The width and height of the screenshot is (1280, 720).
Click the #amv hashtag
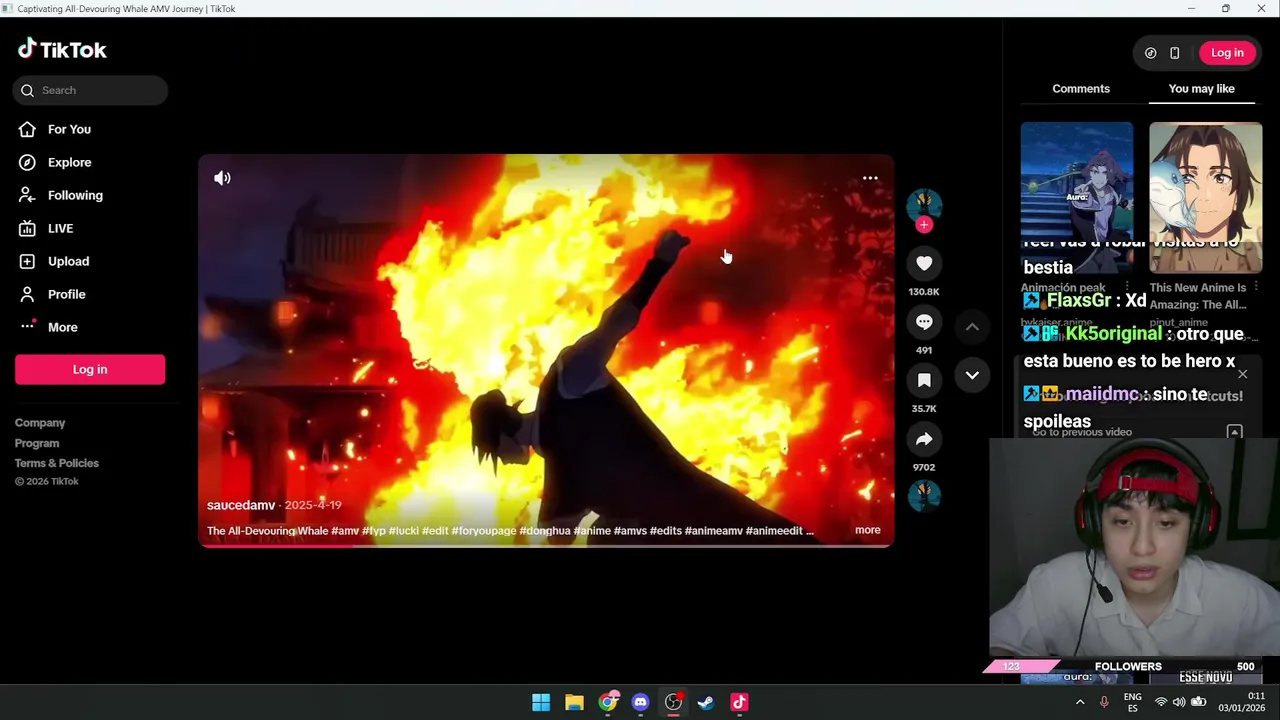point(345,531)
